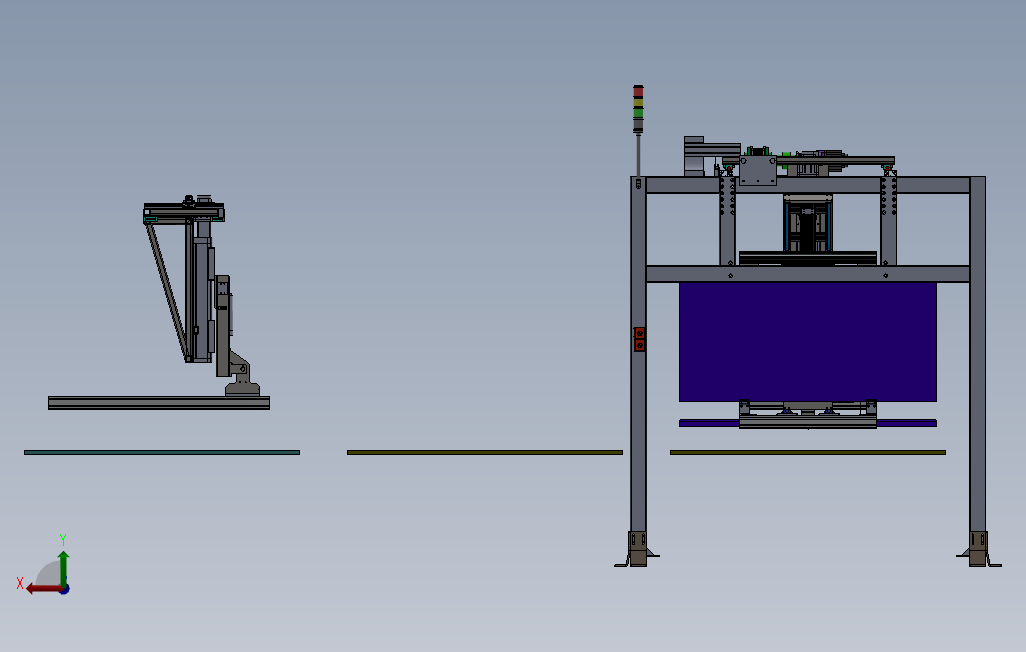Pick the signal tower's thin support pole
This screenshot has width=1026, height=652.
tap(639, 155)
